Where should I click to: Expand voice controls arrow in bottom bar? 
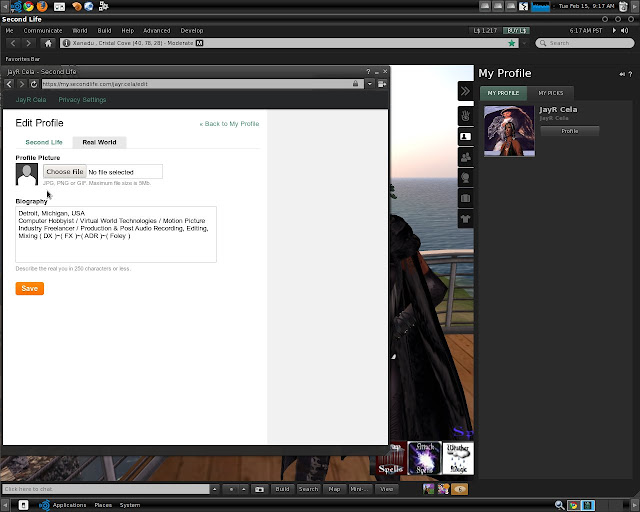[x=244, y=489]
